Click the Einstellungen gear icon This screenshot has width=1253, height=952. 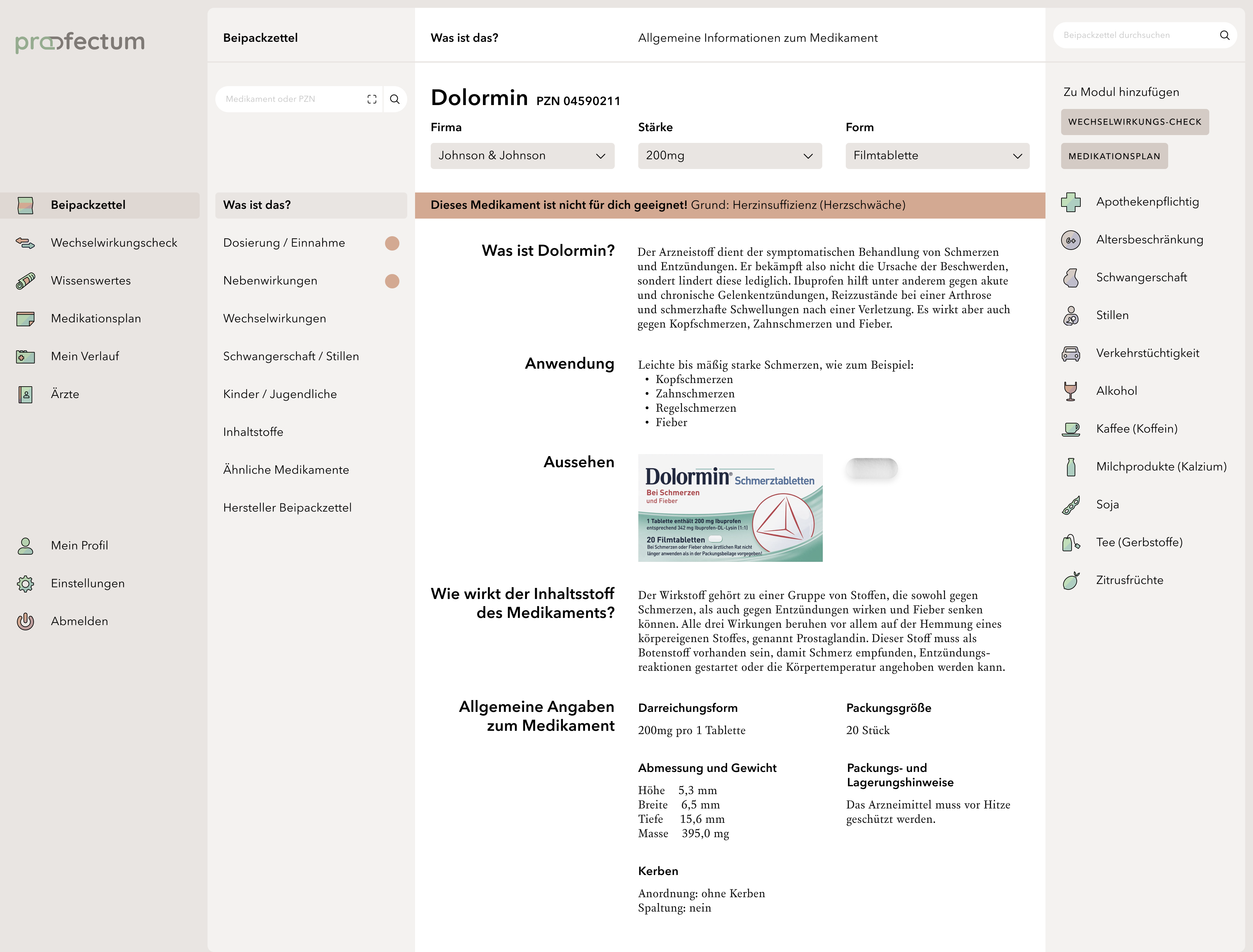[x=25, y=584]
